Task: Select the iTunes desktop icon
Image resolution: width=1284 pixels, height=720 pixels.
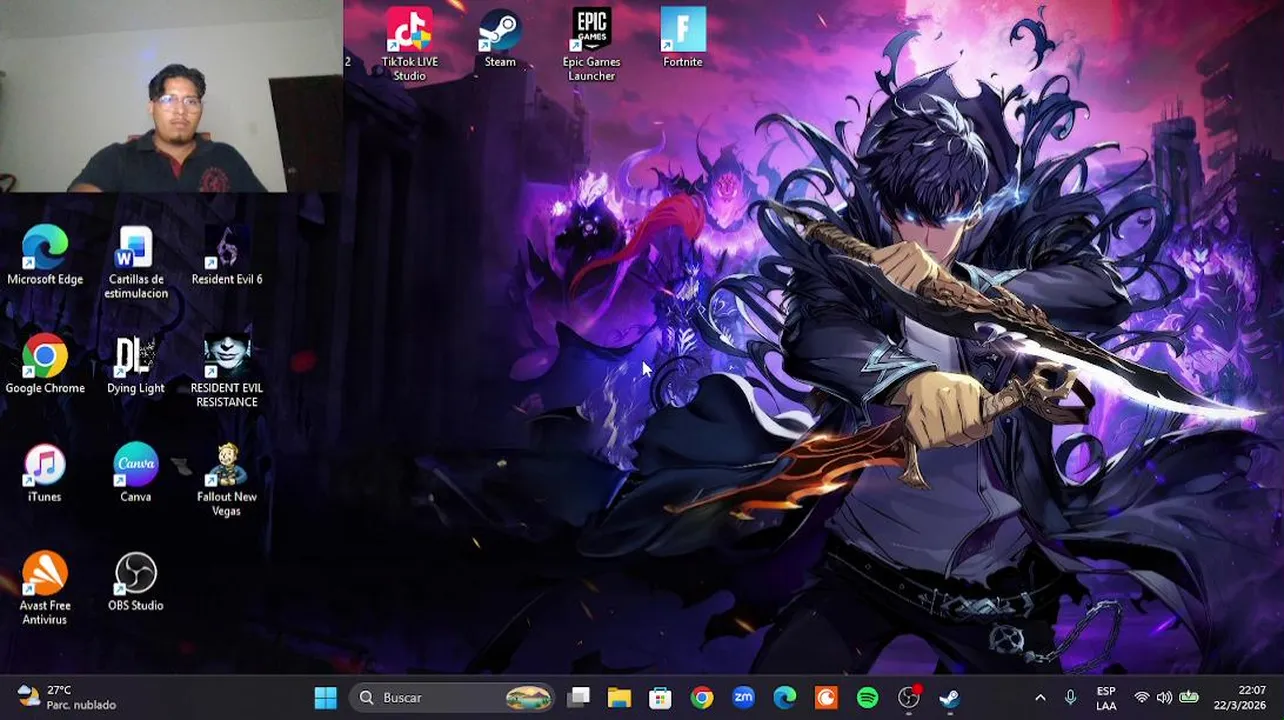Action: pyautogui.click(x=45, y=473)
